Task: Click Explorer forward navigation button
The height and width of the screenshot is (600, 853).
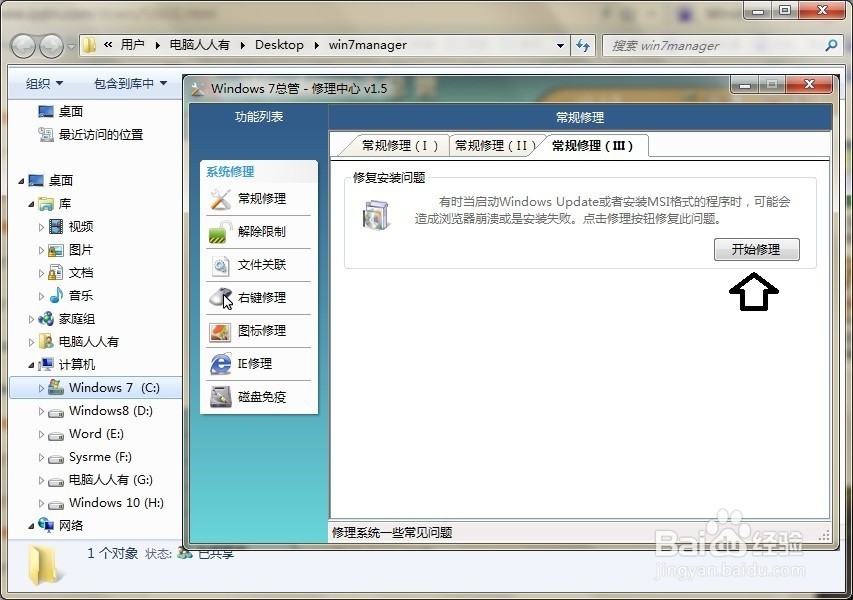Action: (52, 46)
